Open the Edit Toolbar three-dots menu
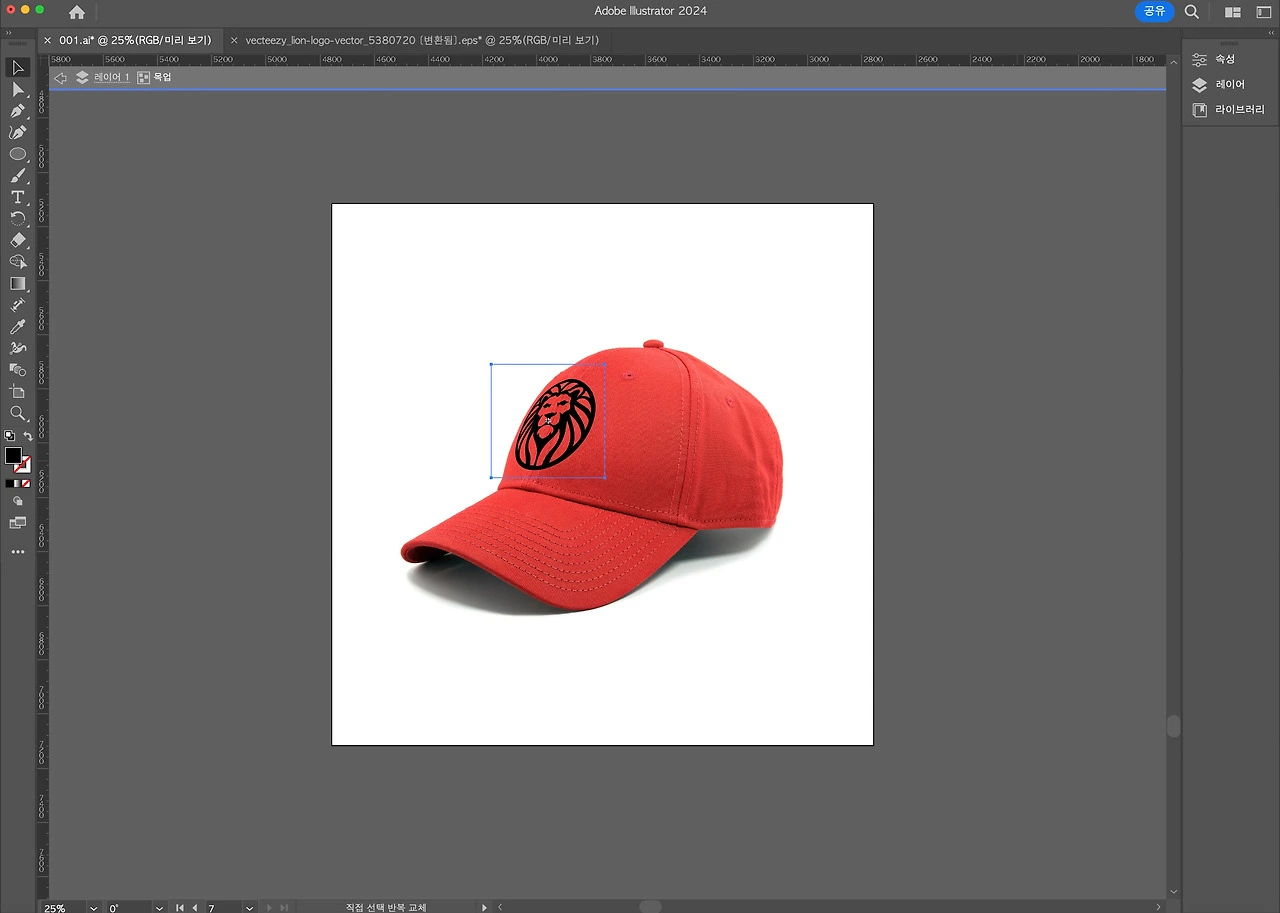Image resolution: width=1280 pixels, height=913 pixels. (x=17, y=552)
